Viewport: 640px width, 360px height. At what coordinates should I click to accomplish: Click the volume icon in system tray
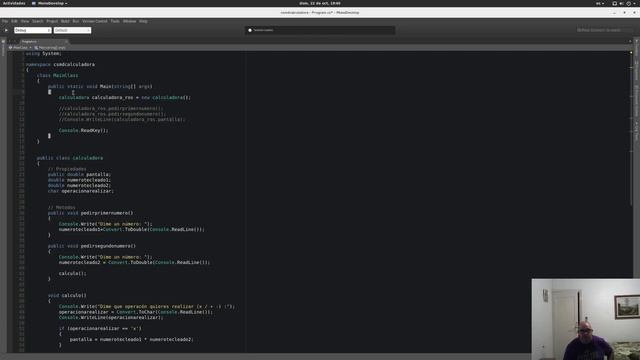622,3
